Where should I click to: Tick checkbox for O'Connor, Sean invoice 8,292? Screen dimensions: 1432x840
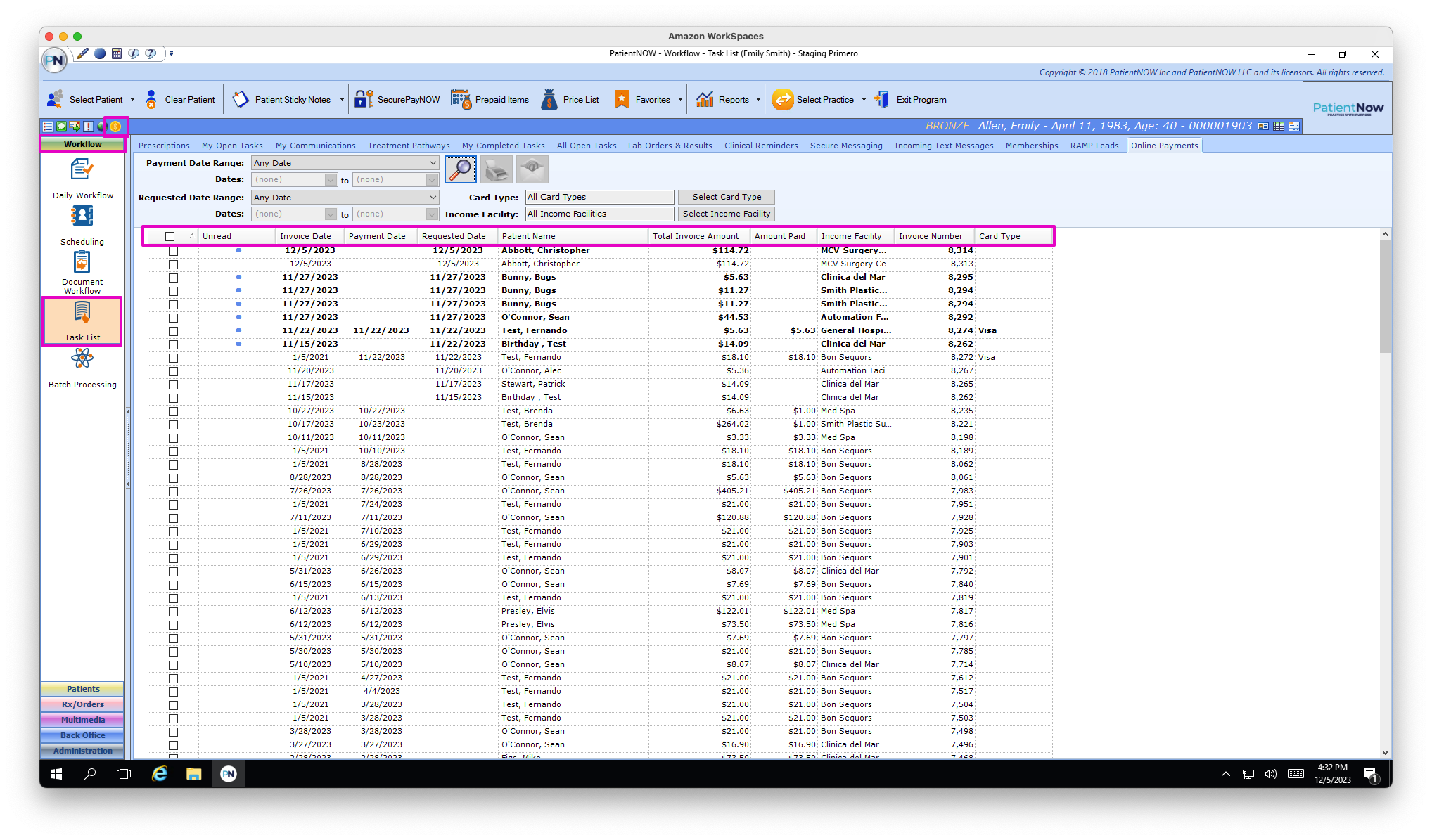(173, 318)
